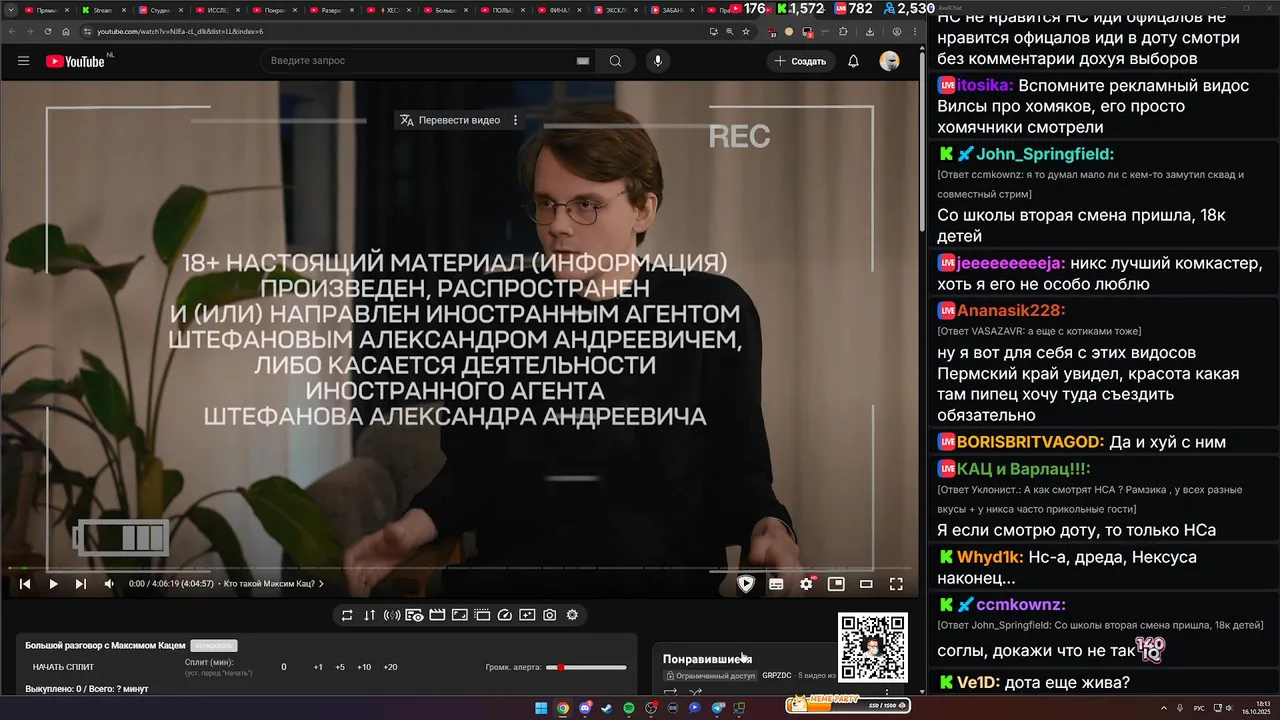Click 'Перевести видео' button on player
The width and height of the screenshot is (1280, 720).
point(450,120)
